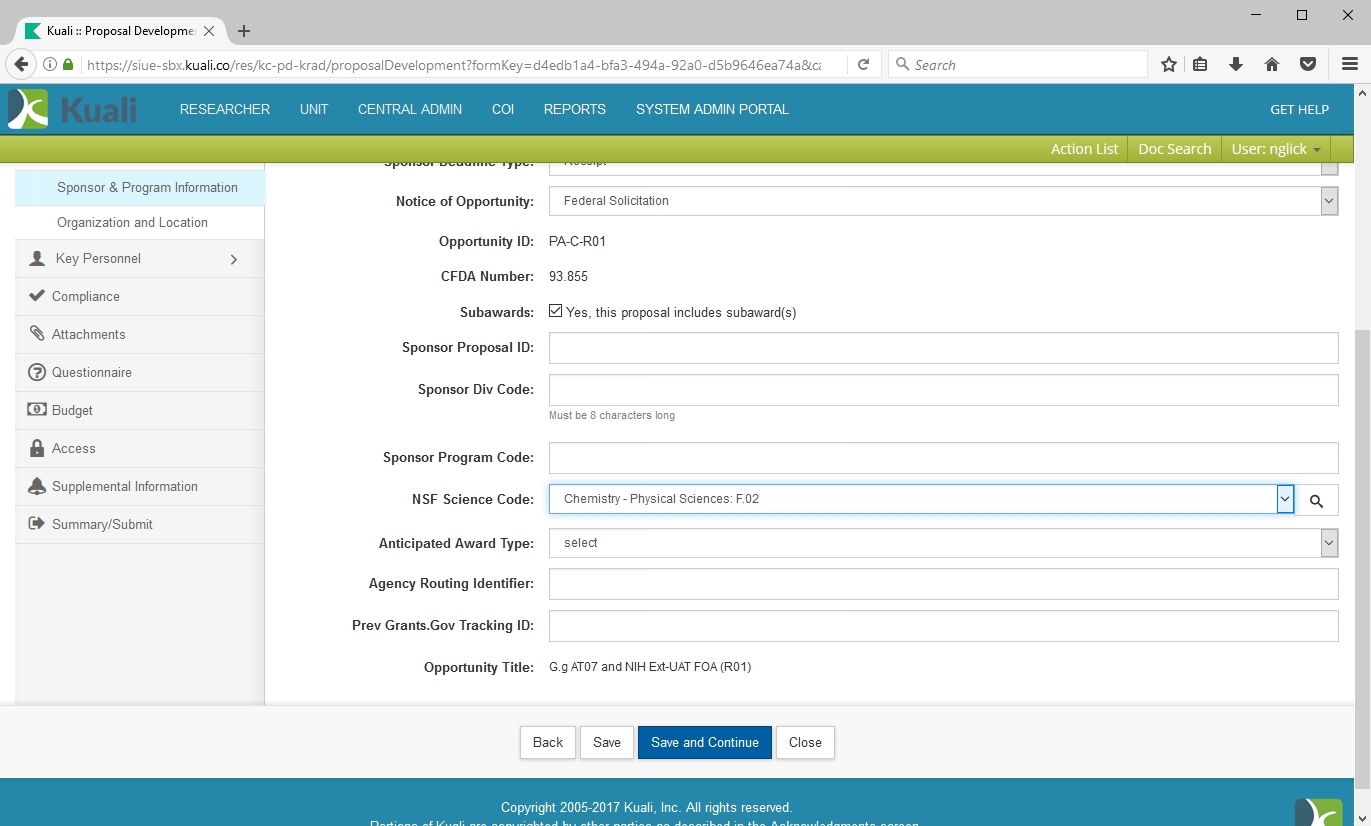Open the Access lock section
This screenshot has width=1371, height=826.
pyautogui.click(x=73, y=448)
